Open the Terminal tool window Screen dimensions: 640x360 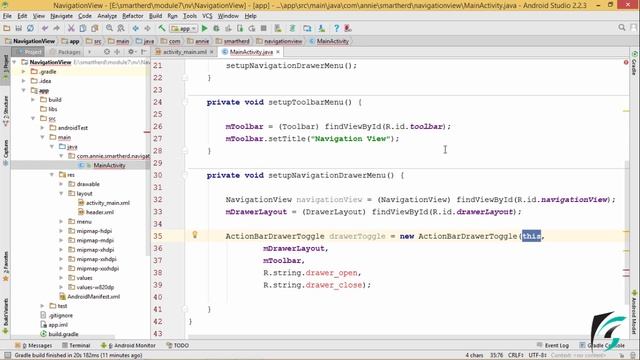[76, 345]
